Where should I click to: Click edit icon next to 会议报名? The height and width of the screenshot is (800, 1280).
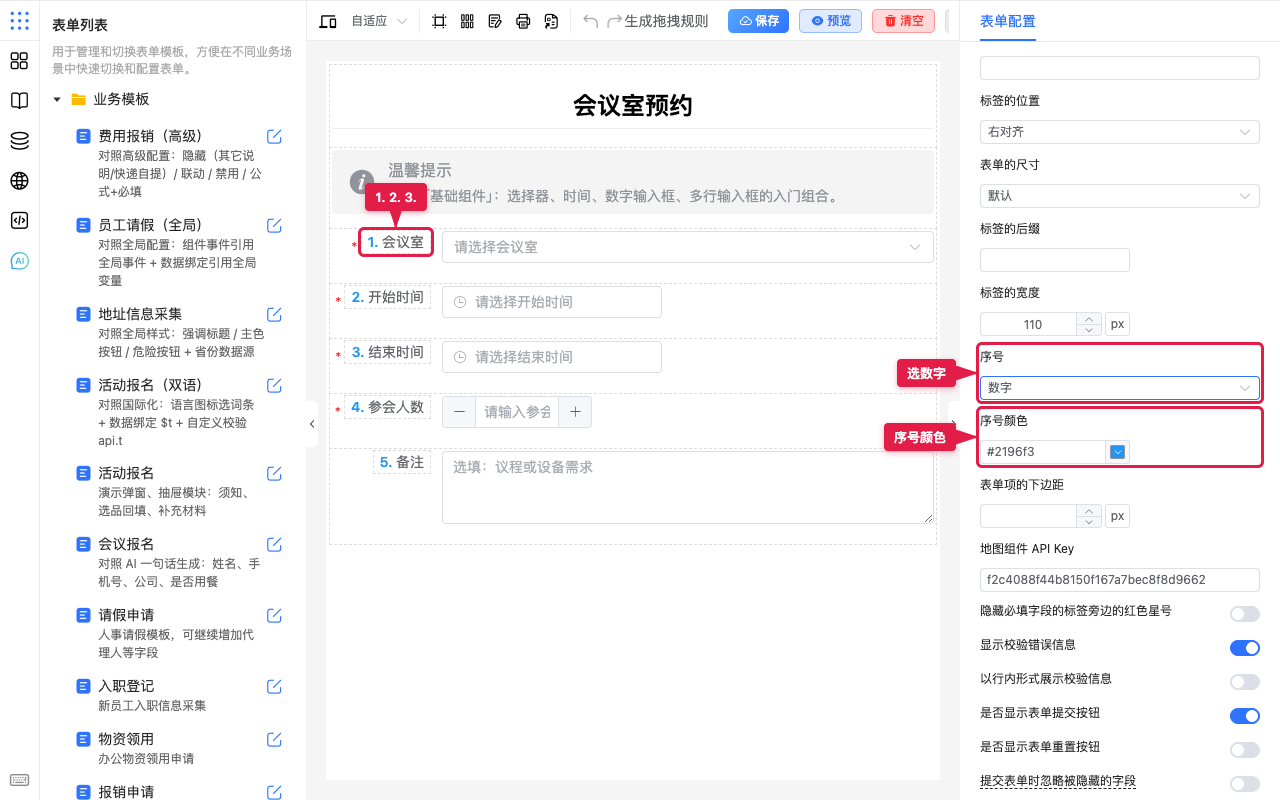click(x=274, y=545)
